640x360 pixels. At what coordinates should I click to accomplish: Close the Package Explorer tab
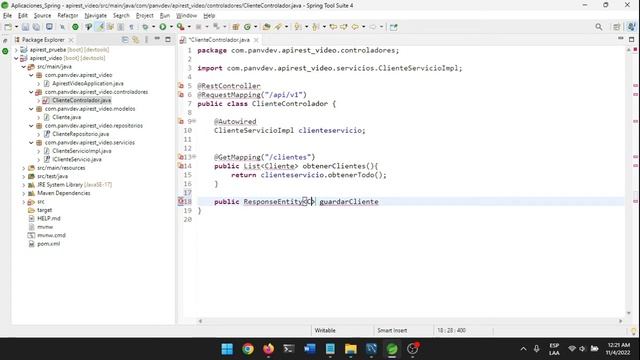[71, 40]
